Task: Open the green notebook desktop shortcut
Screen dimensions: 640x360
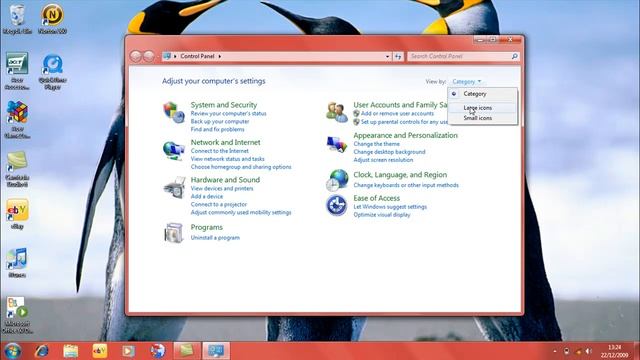Action: tap(17, 169)
